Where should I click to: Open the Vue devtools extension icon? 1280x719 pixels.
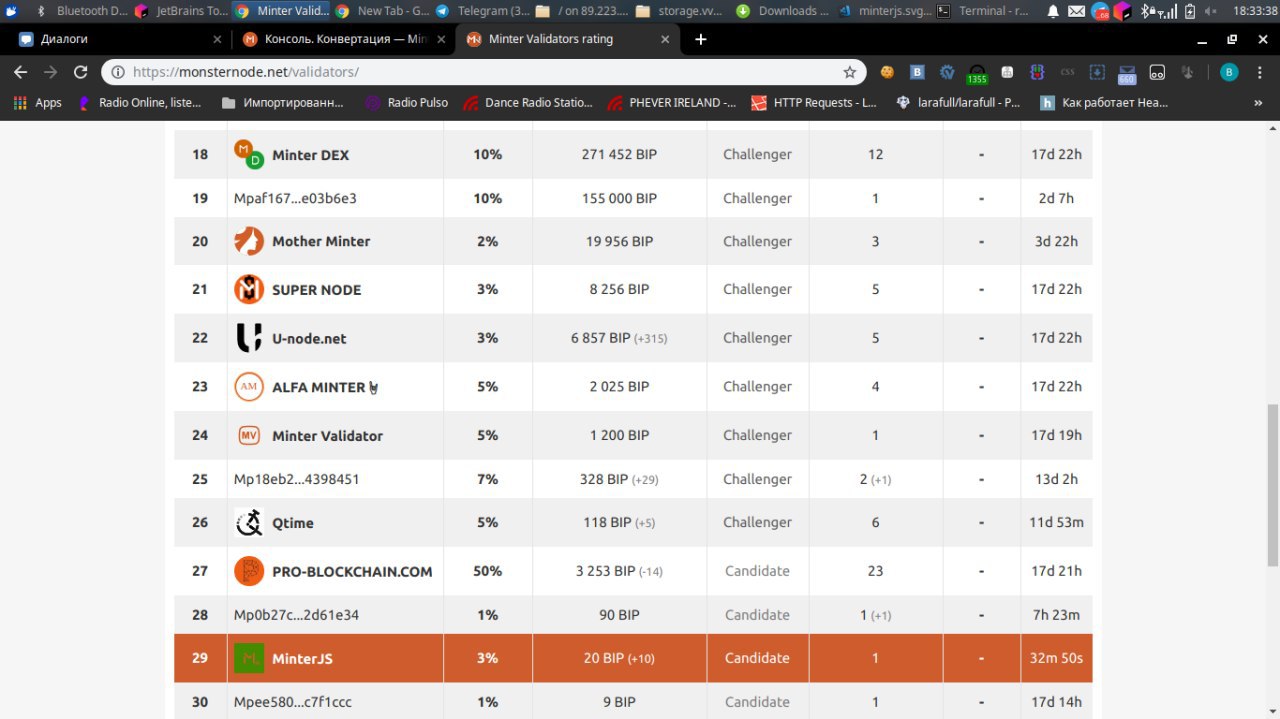tap(947, 72)
